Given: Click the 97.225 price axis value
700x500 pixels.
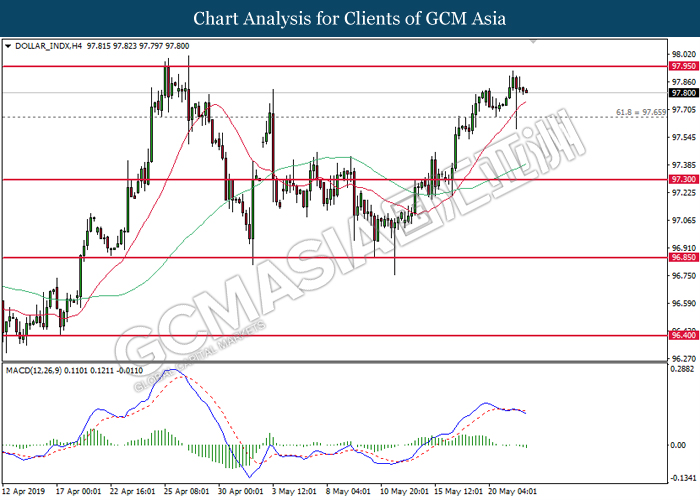Looking at the screenshot, I should [684, 193].
